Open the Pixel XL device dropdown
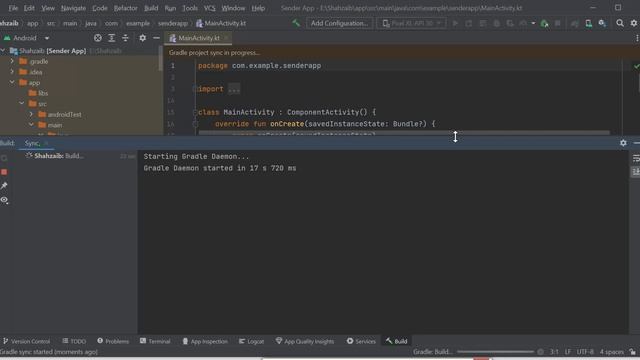 pos(411,23)
